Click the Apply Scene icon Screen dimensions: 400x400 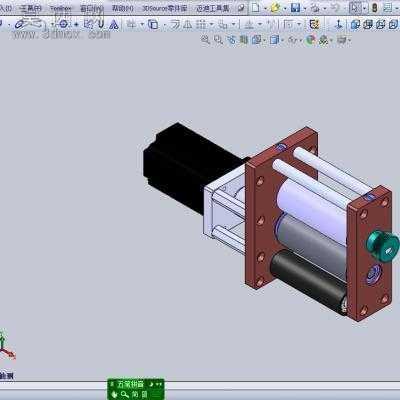(324, 40)
